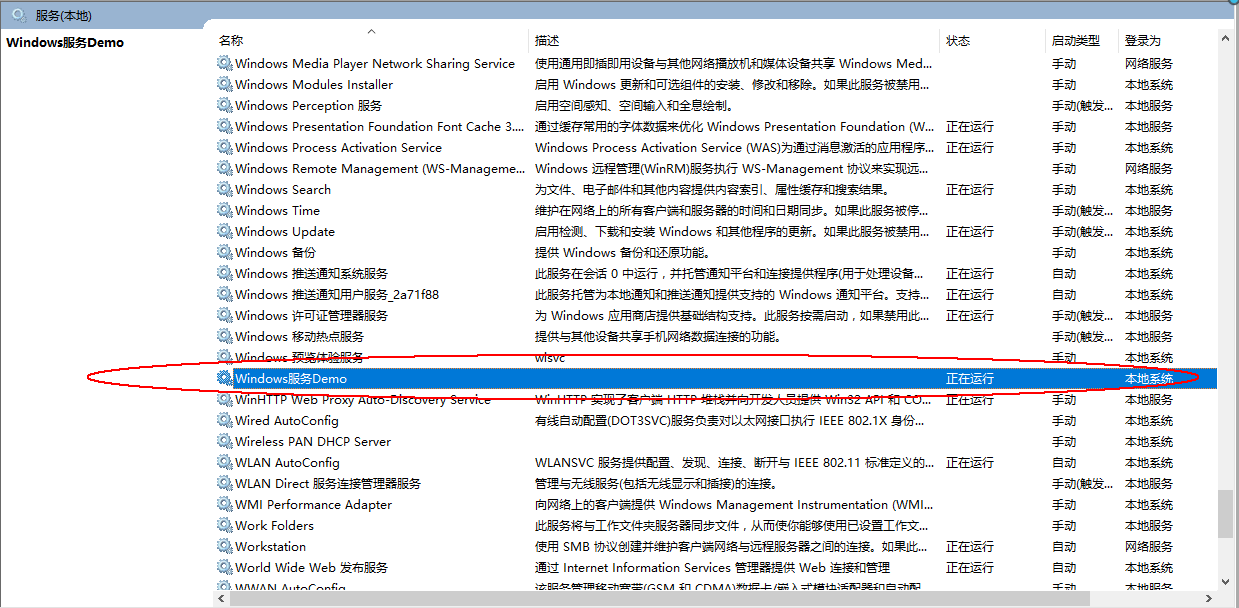Click 自动 startup type for Windows 推送通知系统服务
The width and height of the screenshot is (1239, 608).
pyautogui.click(x=1064, y=273)
